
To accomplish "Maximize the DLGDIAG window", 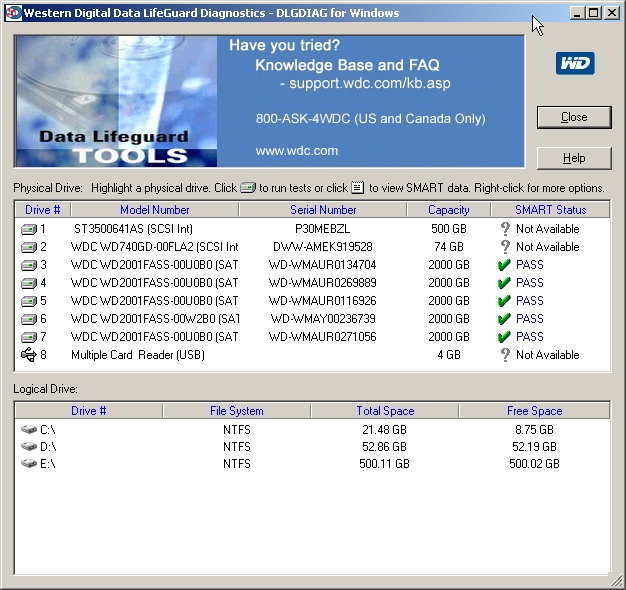I will (594, 13).
